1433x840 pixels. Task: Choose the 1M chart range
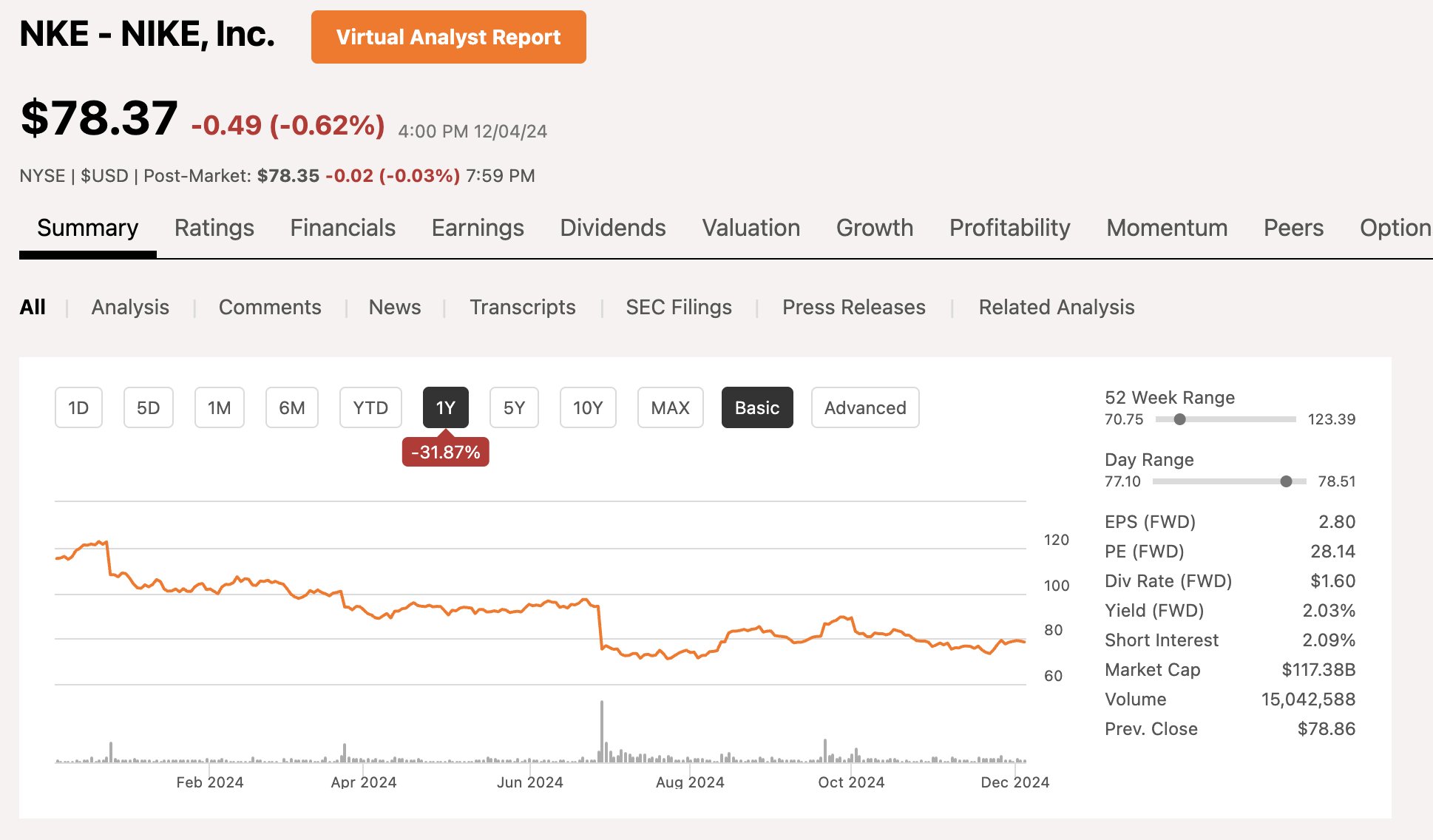(x=219, y=407)
